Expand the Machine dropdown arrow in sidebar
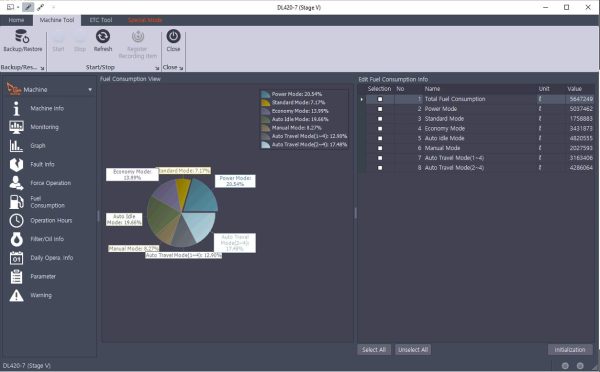 pyautogui.click(x=90, y=90)
